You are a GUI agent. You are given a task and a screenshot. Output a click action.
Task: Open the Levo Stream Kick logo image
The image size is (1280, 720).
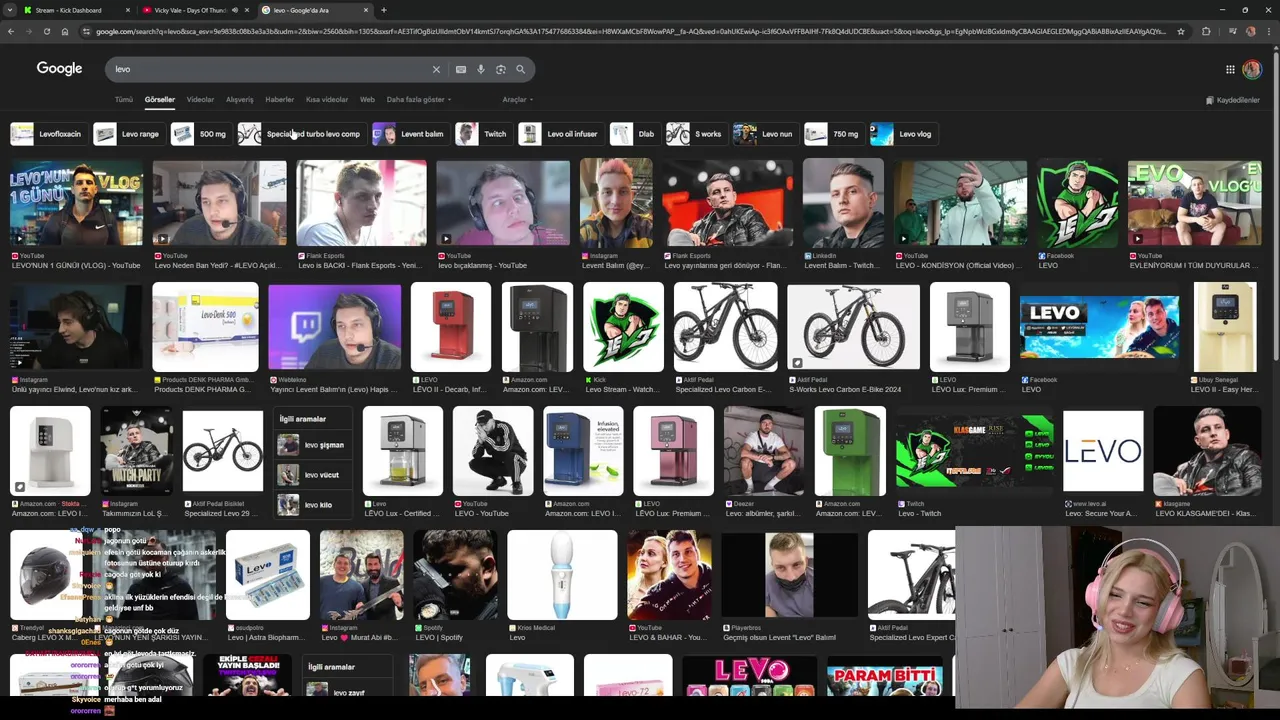[x=623, y=328]
